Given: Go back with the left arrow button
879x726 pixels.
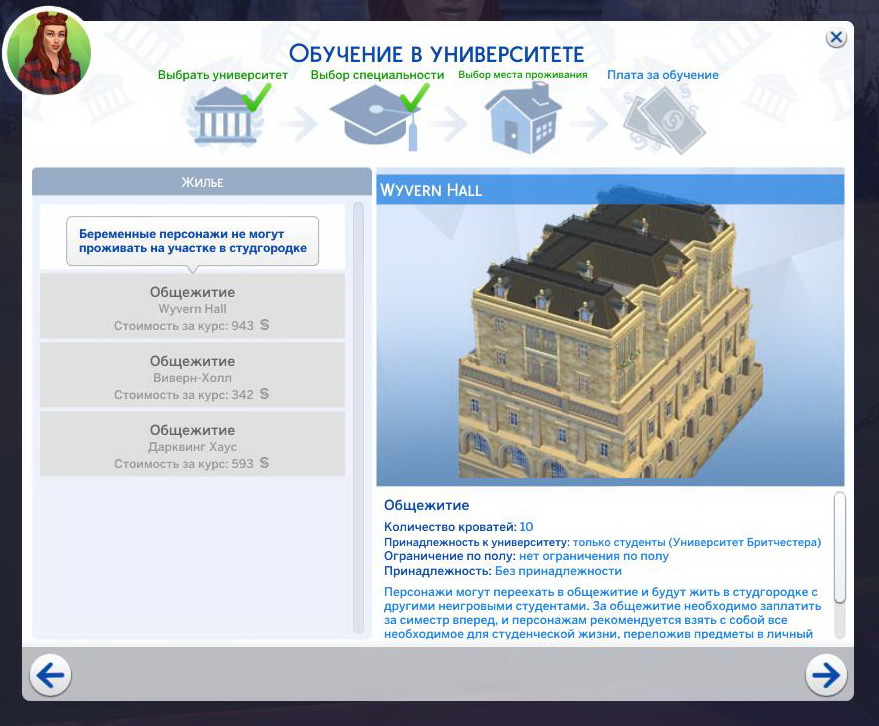Looking at the screenshot, I should click(x=50, y=675).
